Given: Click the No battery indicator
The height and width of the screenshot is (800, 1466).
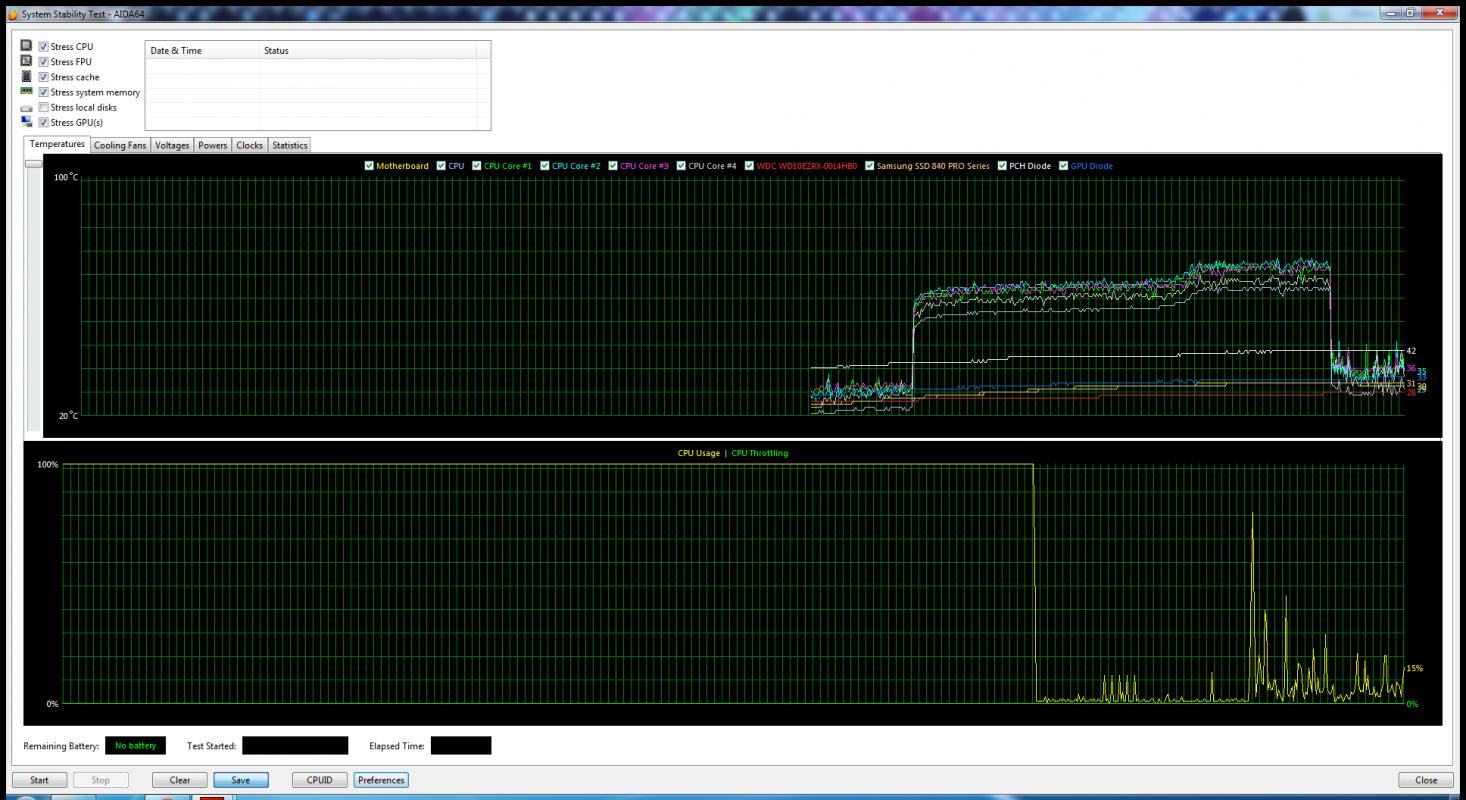Looking at the screenshot, I should point(136,745).
